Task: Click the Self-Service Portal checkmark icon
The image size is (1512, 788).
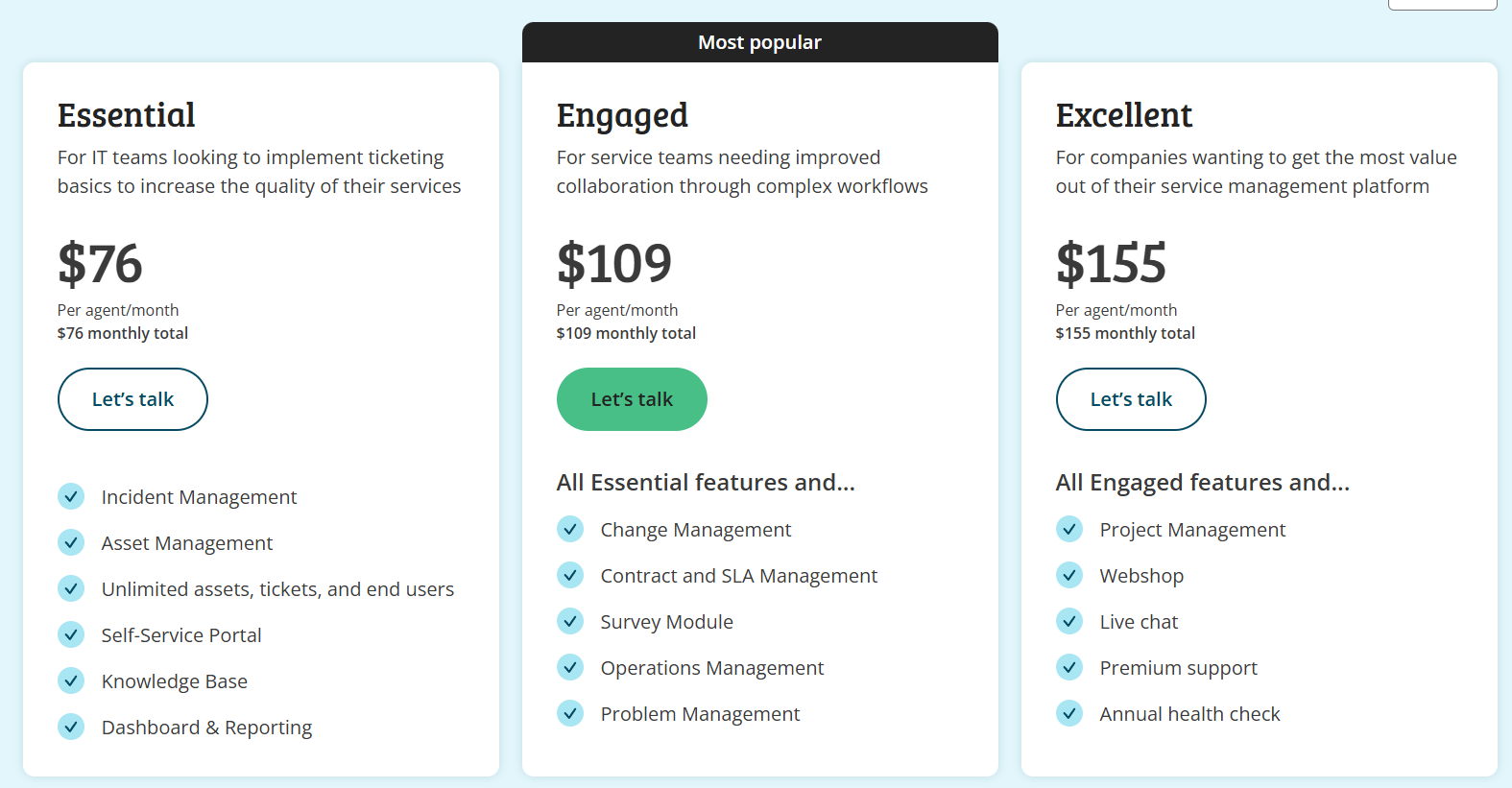Action: pyautogui.click(x=71, y=634)
